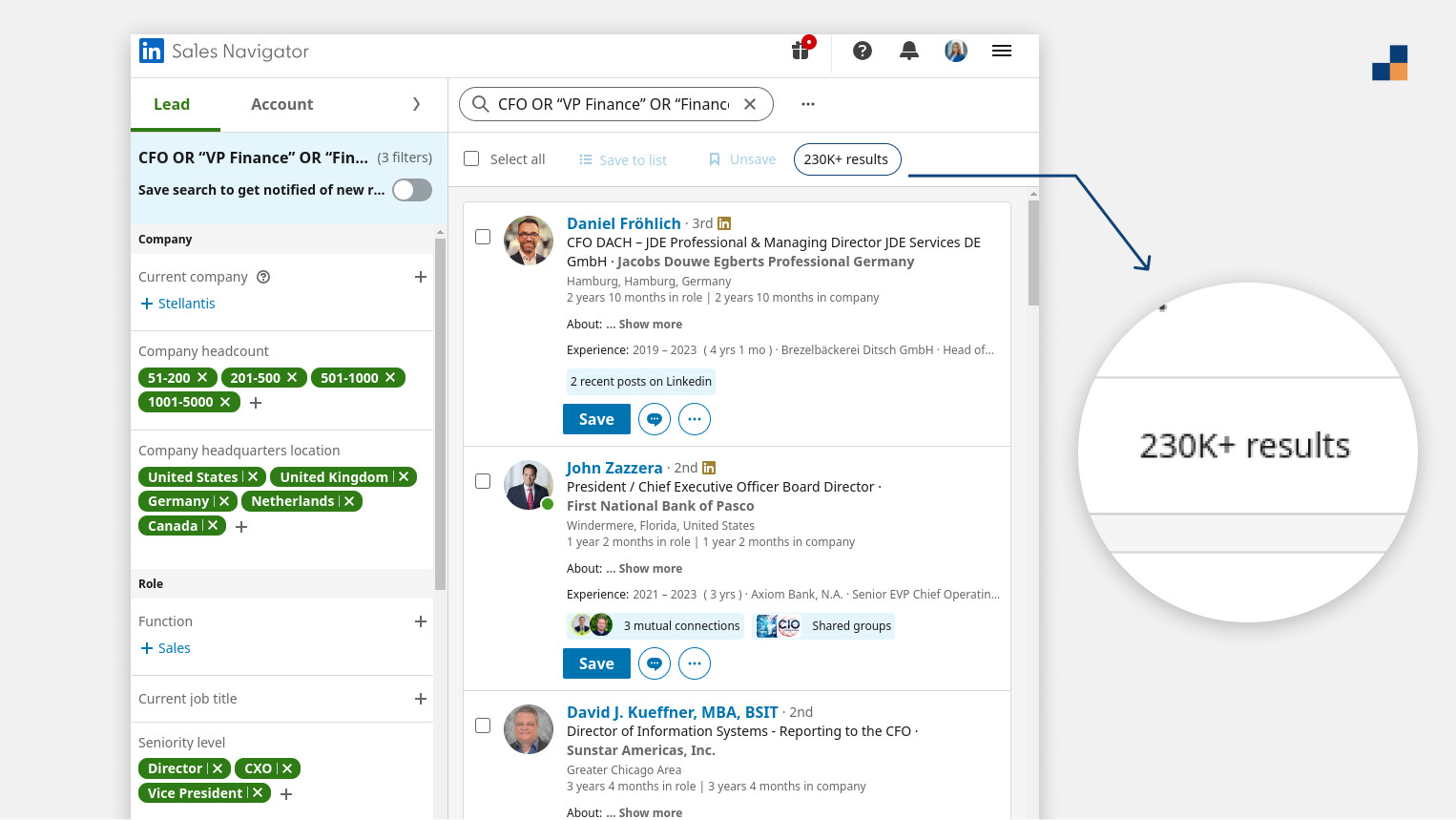Open more options for John Zazzera
1456x820 pixels.
click(695, 663)
